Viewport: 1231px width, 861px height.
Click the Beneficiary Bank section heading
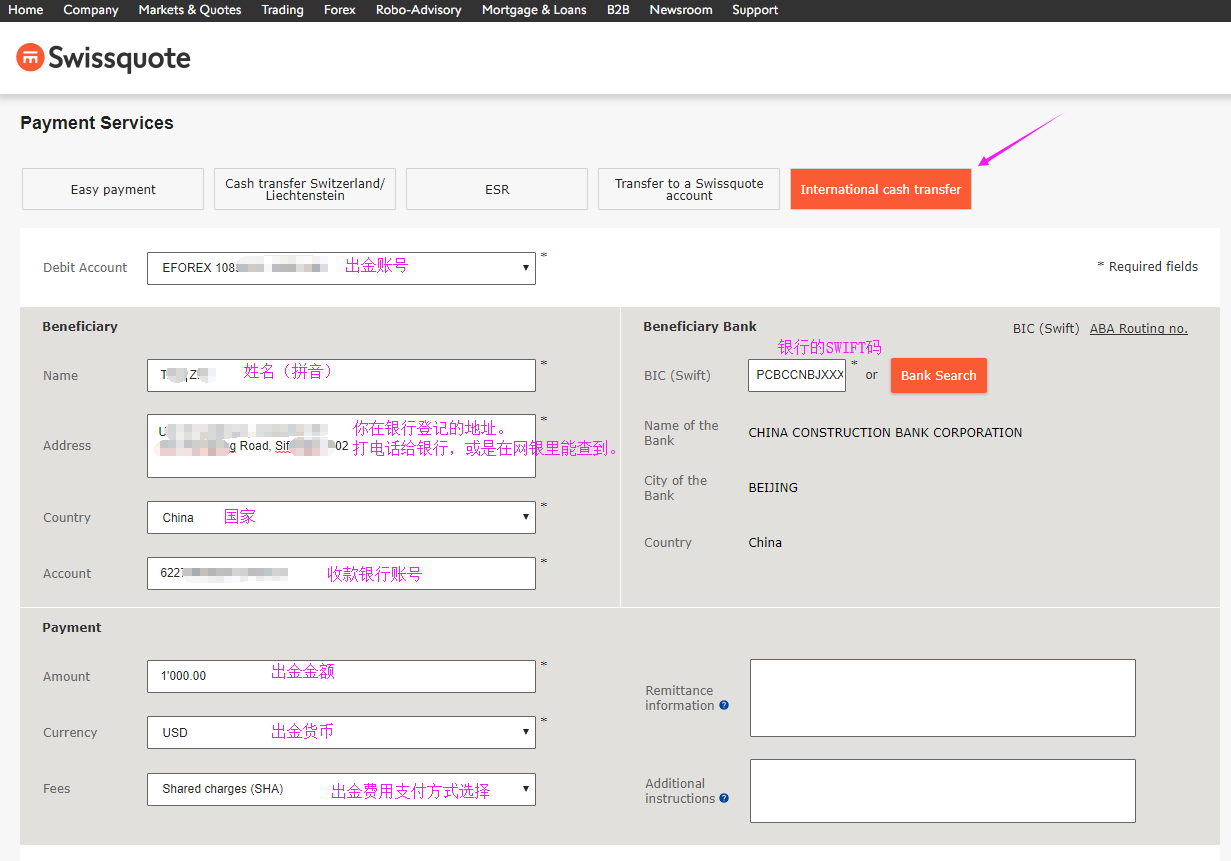pyautogui.click(x=700, y=326)
